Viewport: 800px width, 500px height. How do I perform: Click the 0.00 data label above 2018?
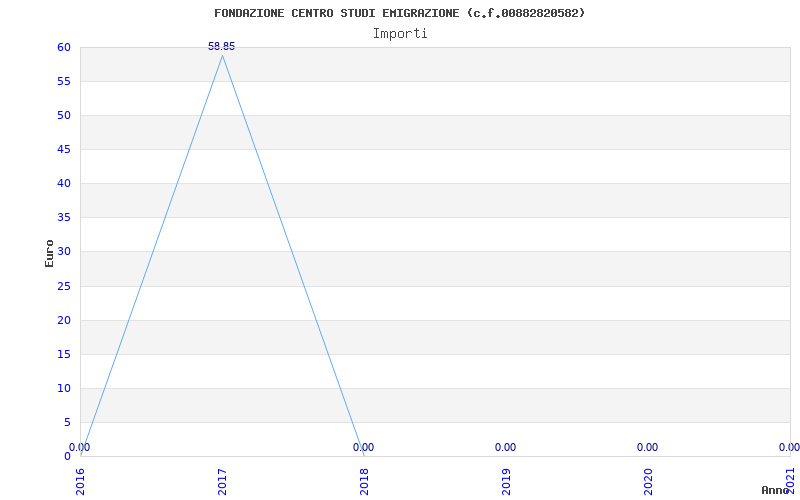(x=363, y=447)
